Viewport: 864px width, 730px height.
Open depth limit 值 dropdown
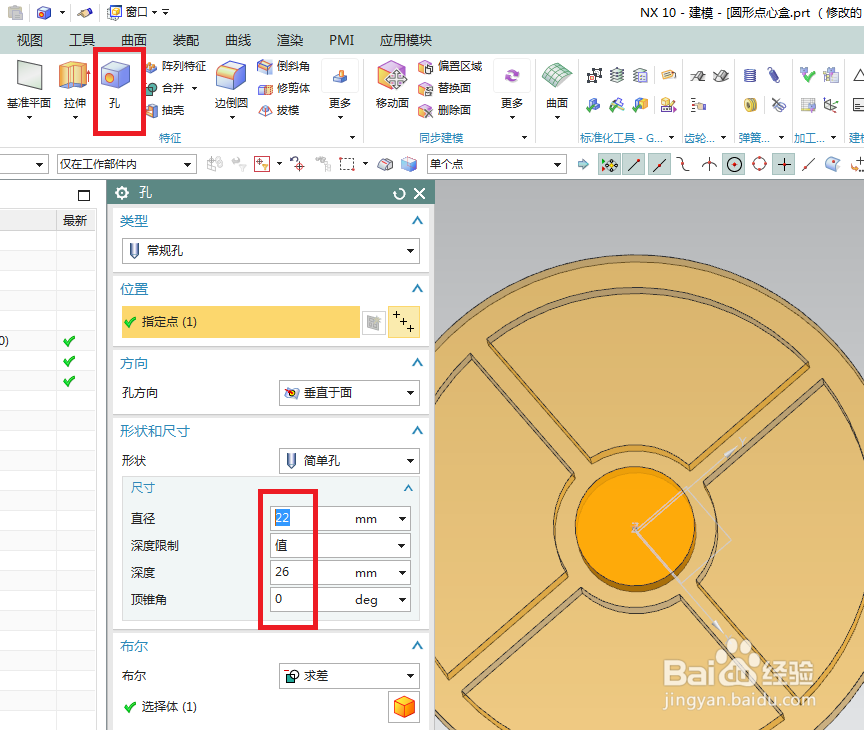pyautogui.click(x=340, y=545)
